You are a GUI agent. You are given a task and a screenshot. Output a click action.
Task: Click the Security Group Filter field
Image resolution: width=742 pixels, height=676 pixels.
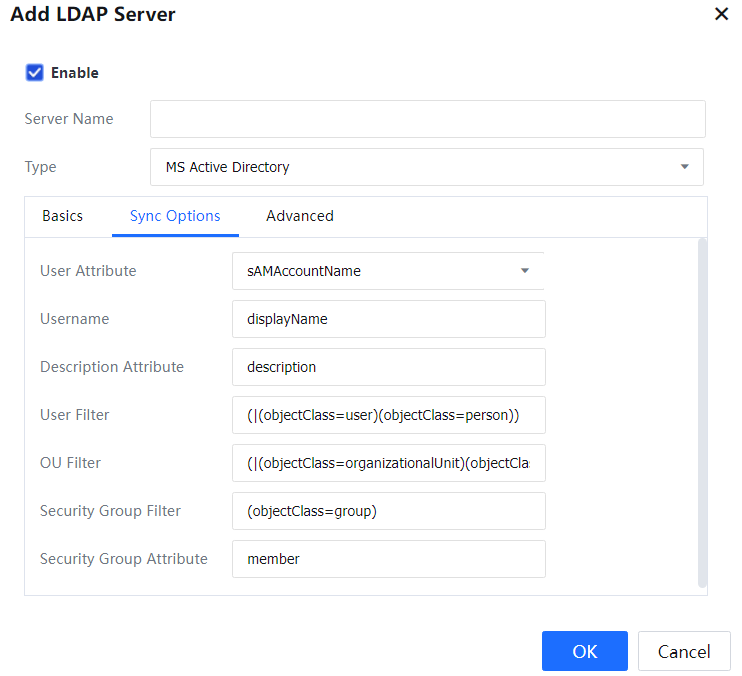tap(388, 511)
